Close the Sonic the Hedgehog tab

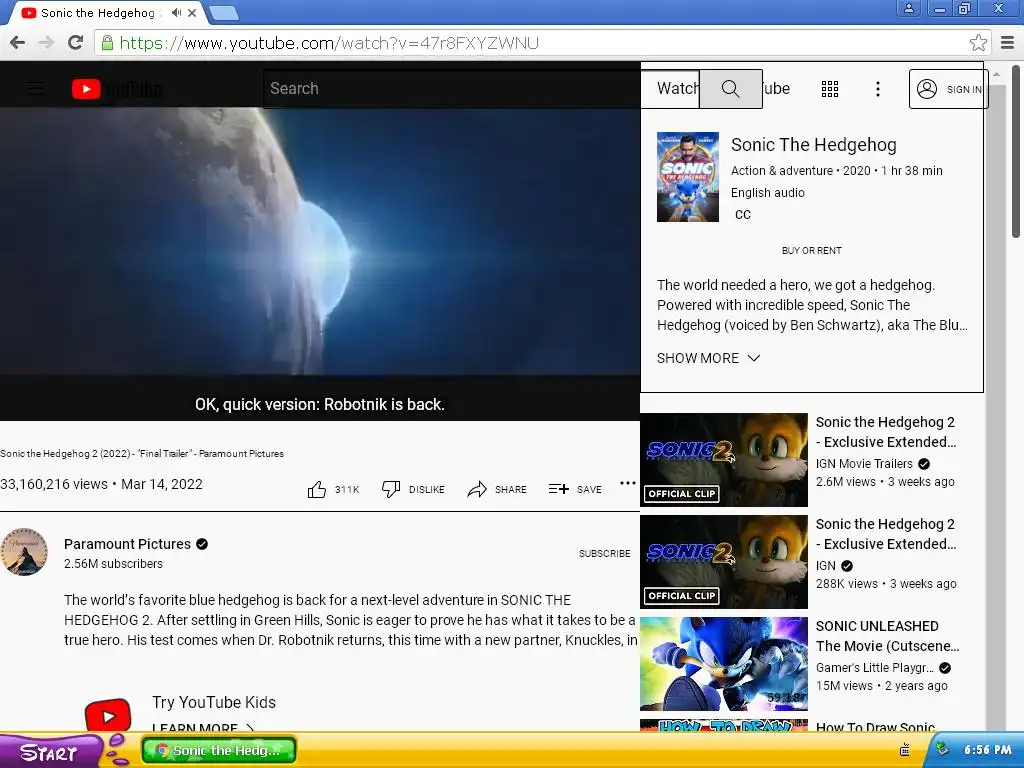[192, 12]
